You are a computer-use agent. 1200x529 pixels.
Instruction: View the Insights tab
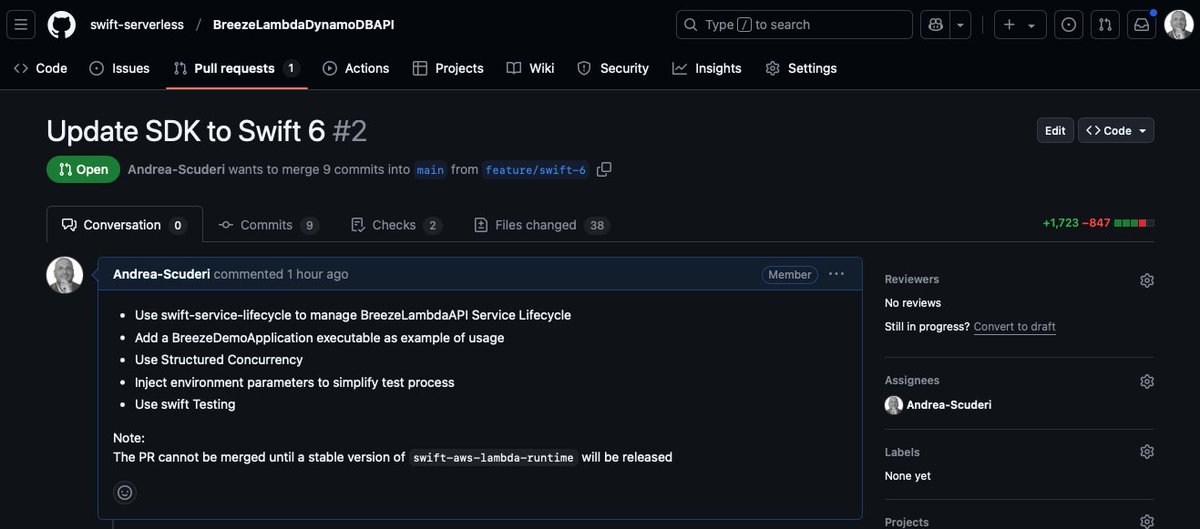click(707, 68)
